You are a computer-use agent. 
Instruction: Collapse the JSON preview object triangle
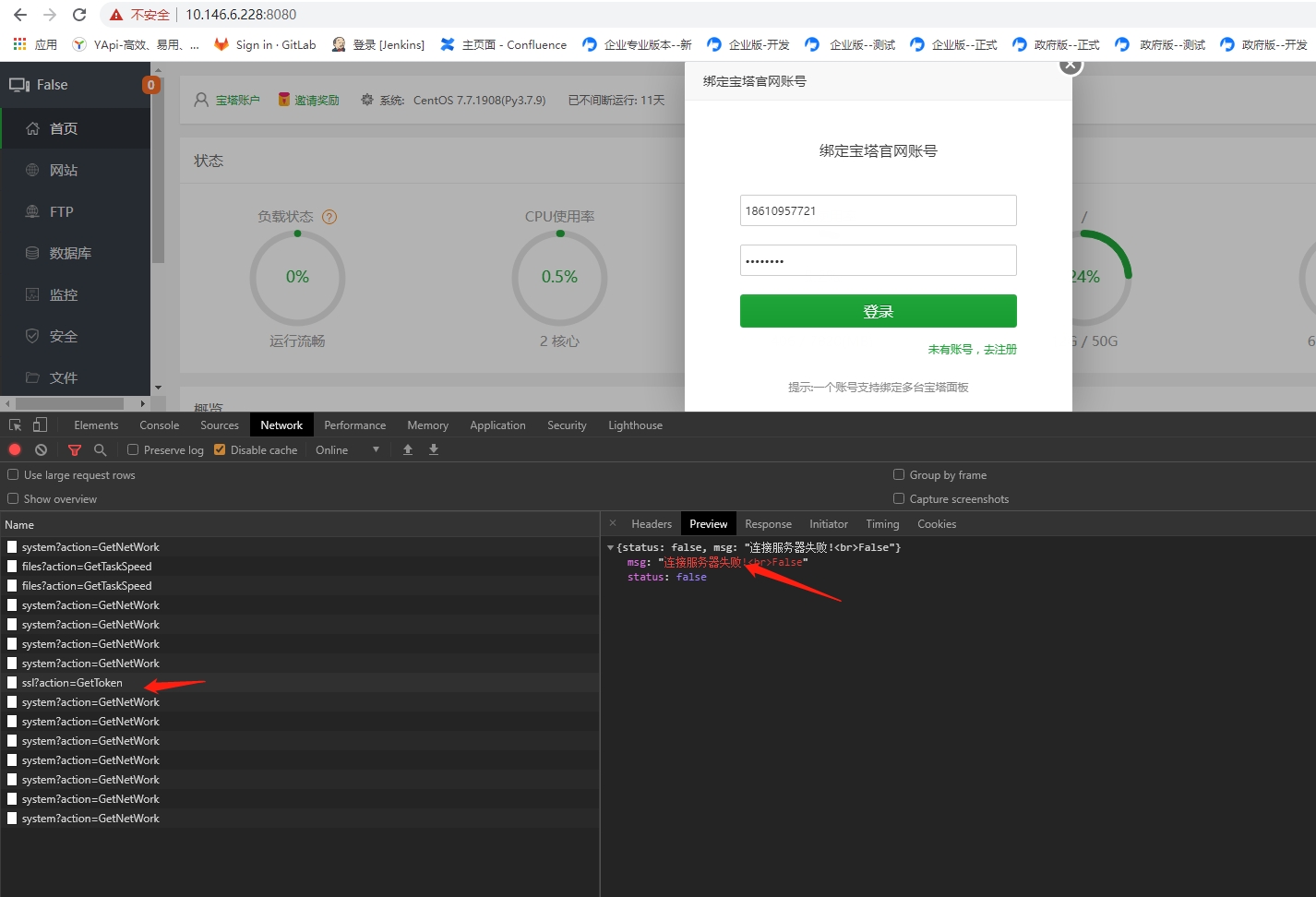[610, 547]
